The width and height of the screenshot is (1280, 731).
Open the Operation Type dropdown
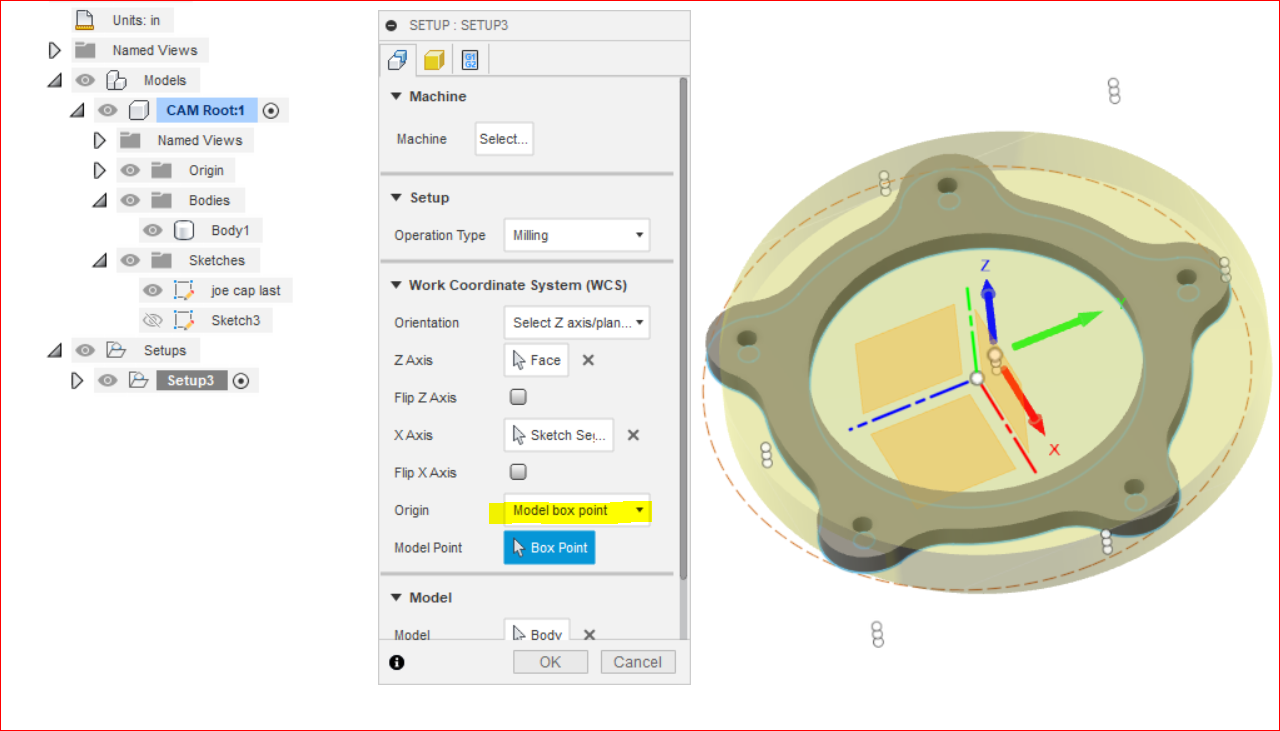point(577,235)
